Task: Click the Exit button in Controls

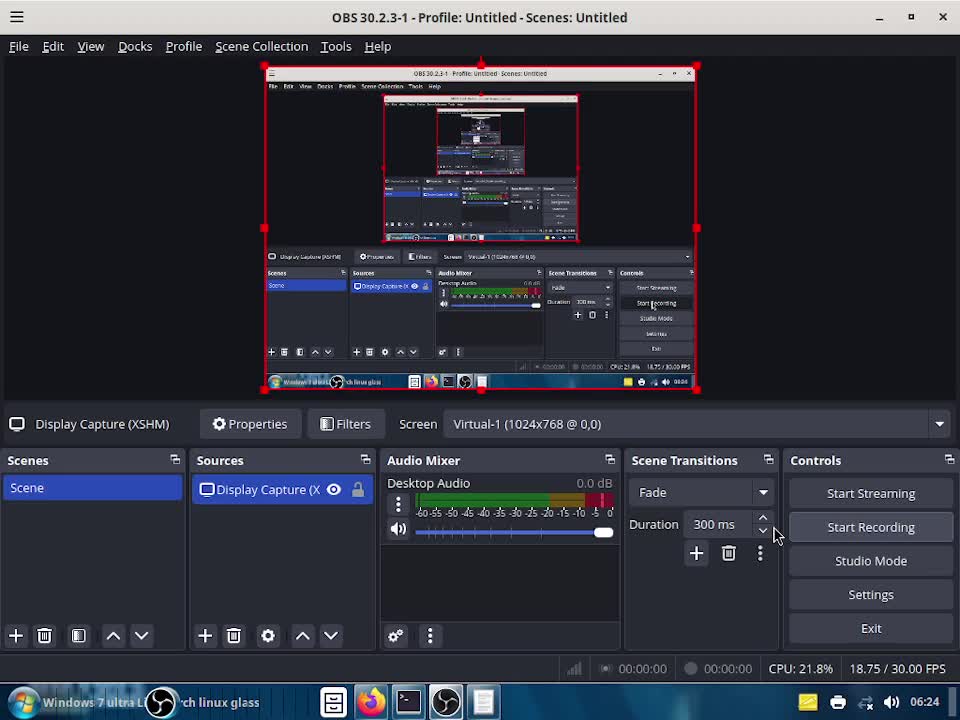Action: pyautogui.click(x=871, y=628)
